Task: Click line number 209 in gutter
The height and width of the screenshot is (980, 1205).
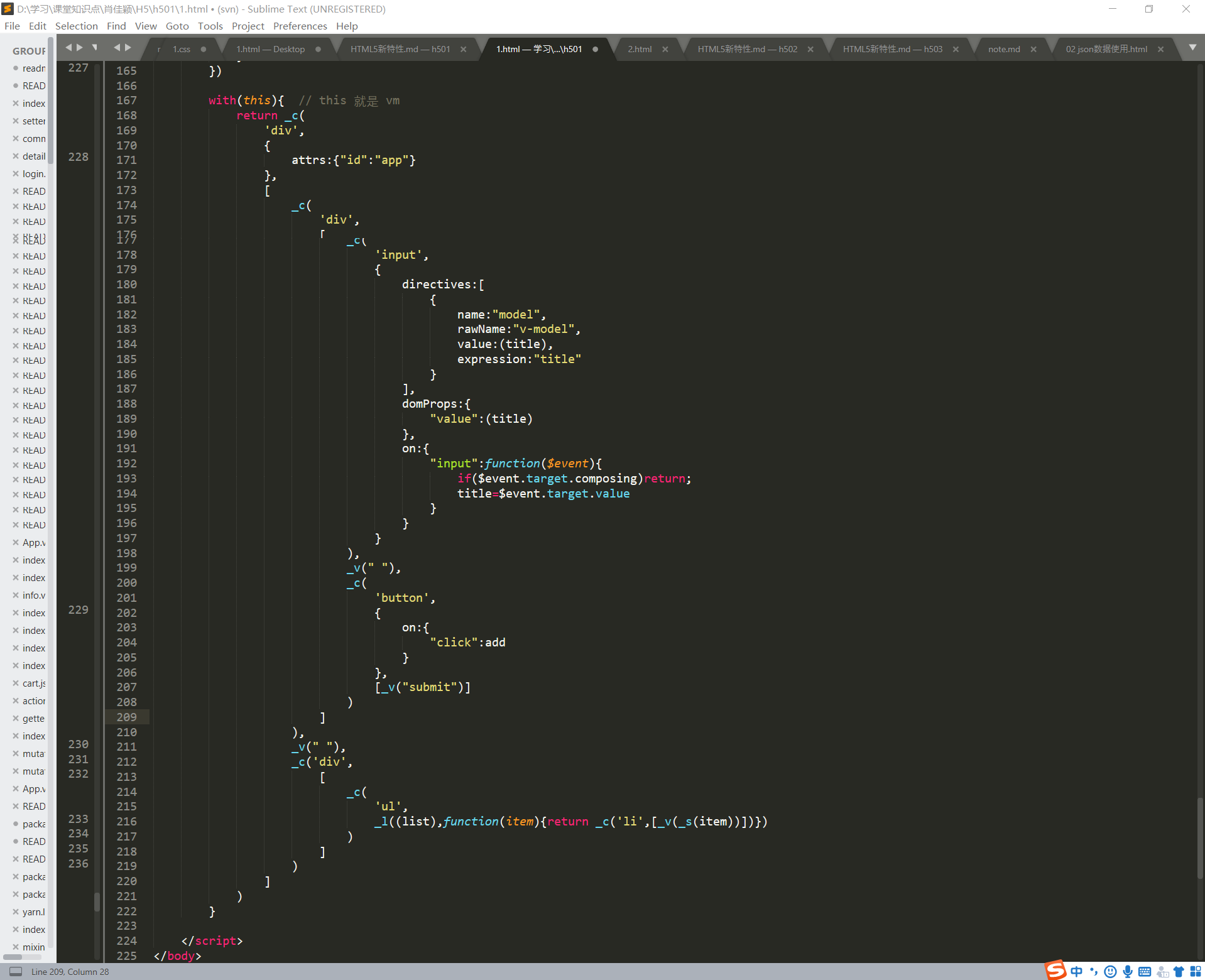Action: tap(126, 717)
